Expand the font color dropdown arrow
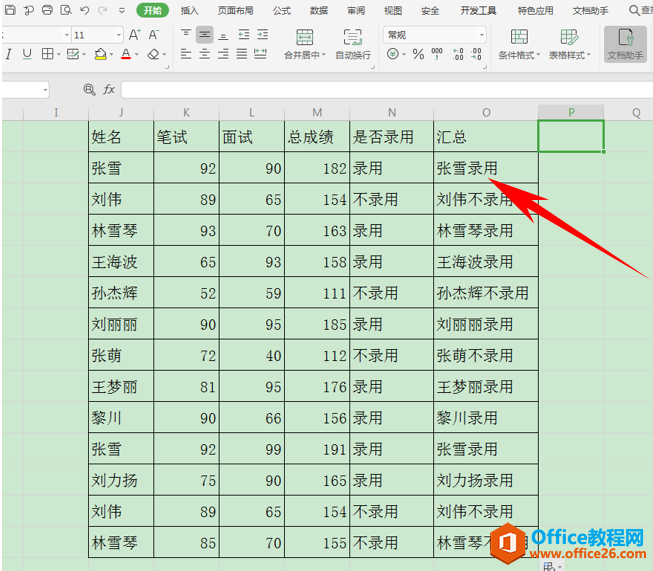Viewport: 653px width, 571px height. (x=136, y=55)
